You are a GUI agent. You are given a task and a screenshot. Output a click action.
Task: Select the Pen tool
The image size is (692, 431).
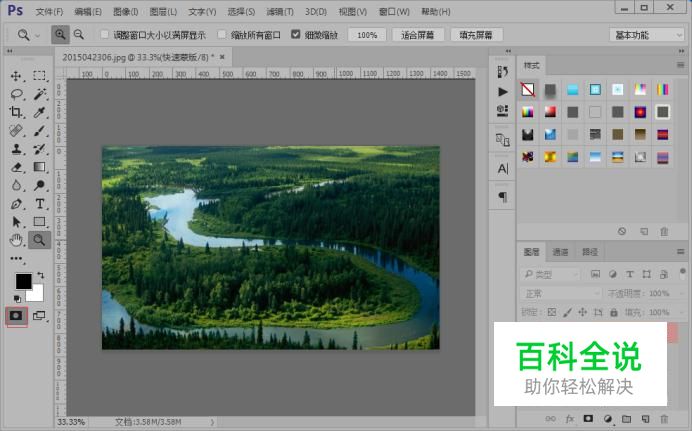[x=16, y=204]
